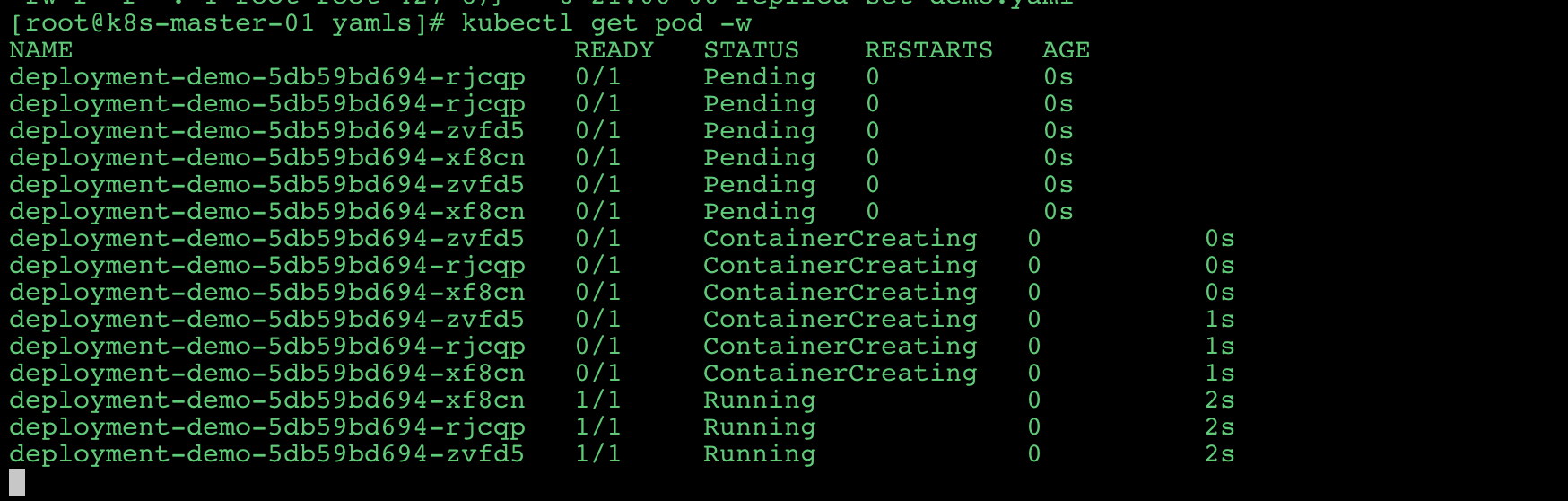Click the READY column header

point(614,50)
